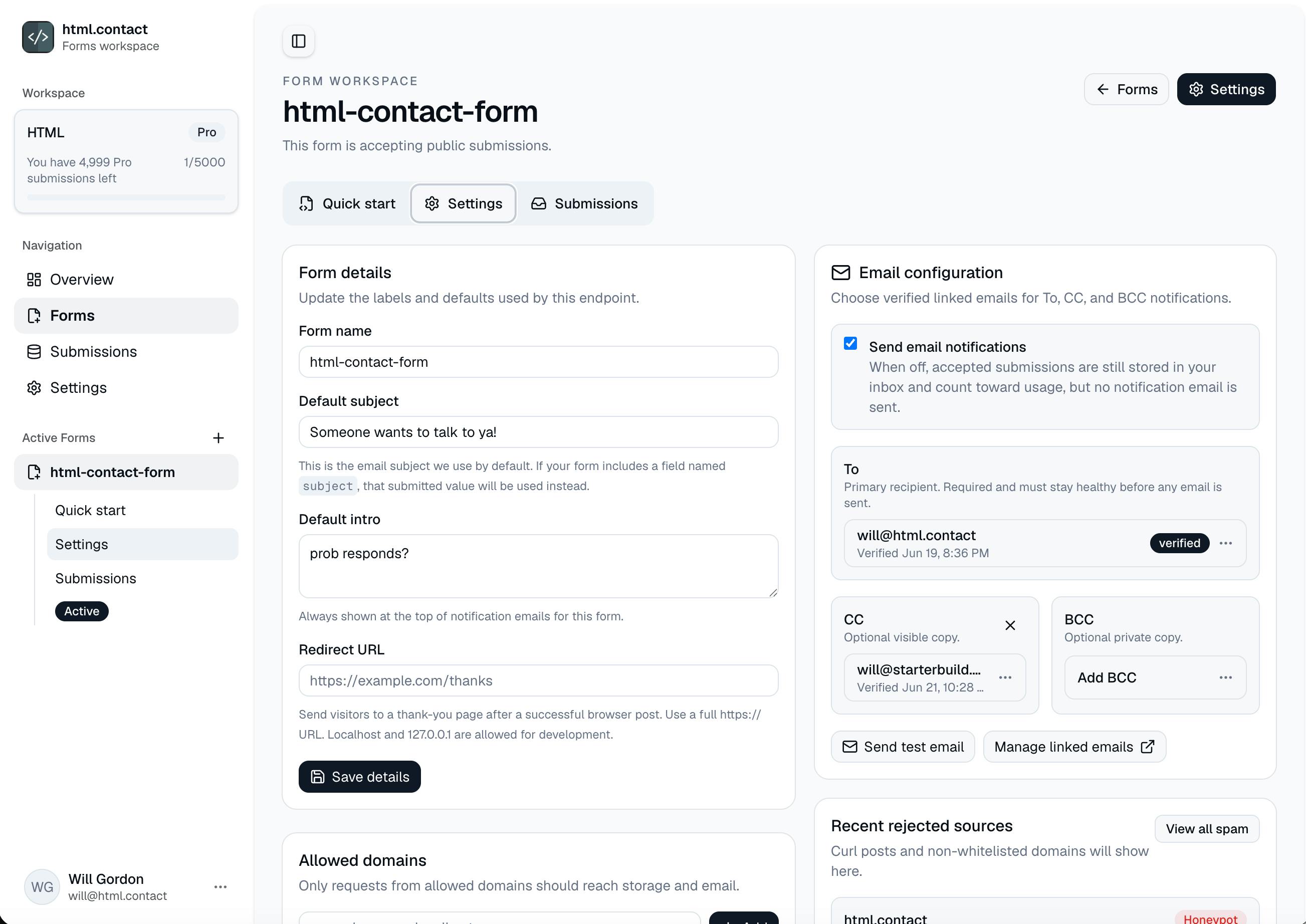Uncheck Send email notifications checkbox
1306x924 pixels.
tap(850, 343)
